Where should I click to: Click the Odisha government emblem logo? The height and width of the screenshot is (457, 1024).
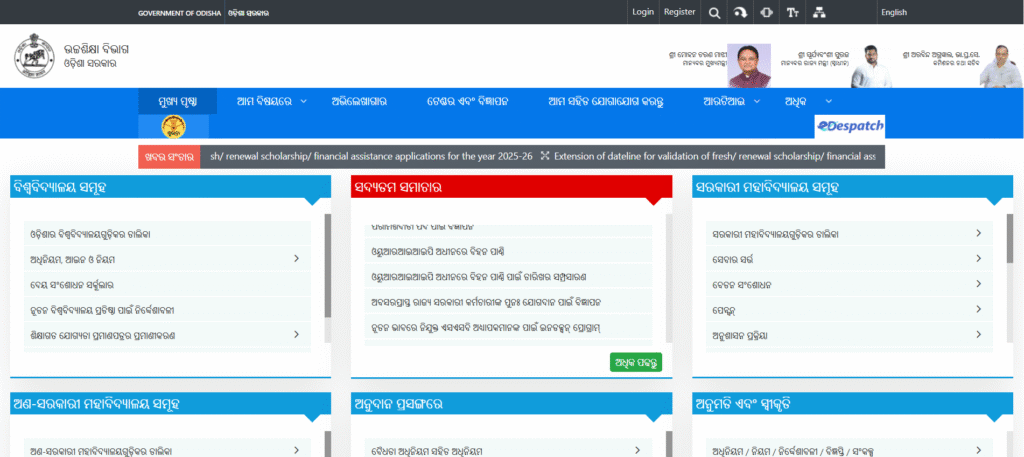pos(34,58)
